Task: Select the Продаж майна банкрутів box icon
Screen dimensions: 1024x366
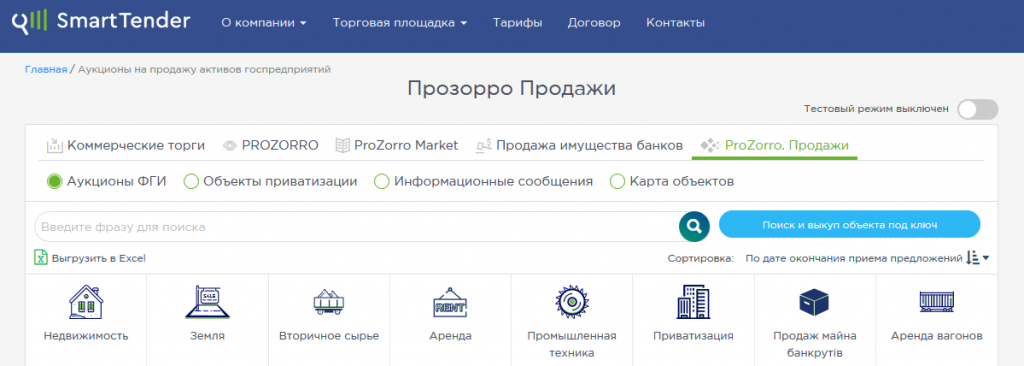Action: [814, 302]
